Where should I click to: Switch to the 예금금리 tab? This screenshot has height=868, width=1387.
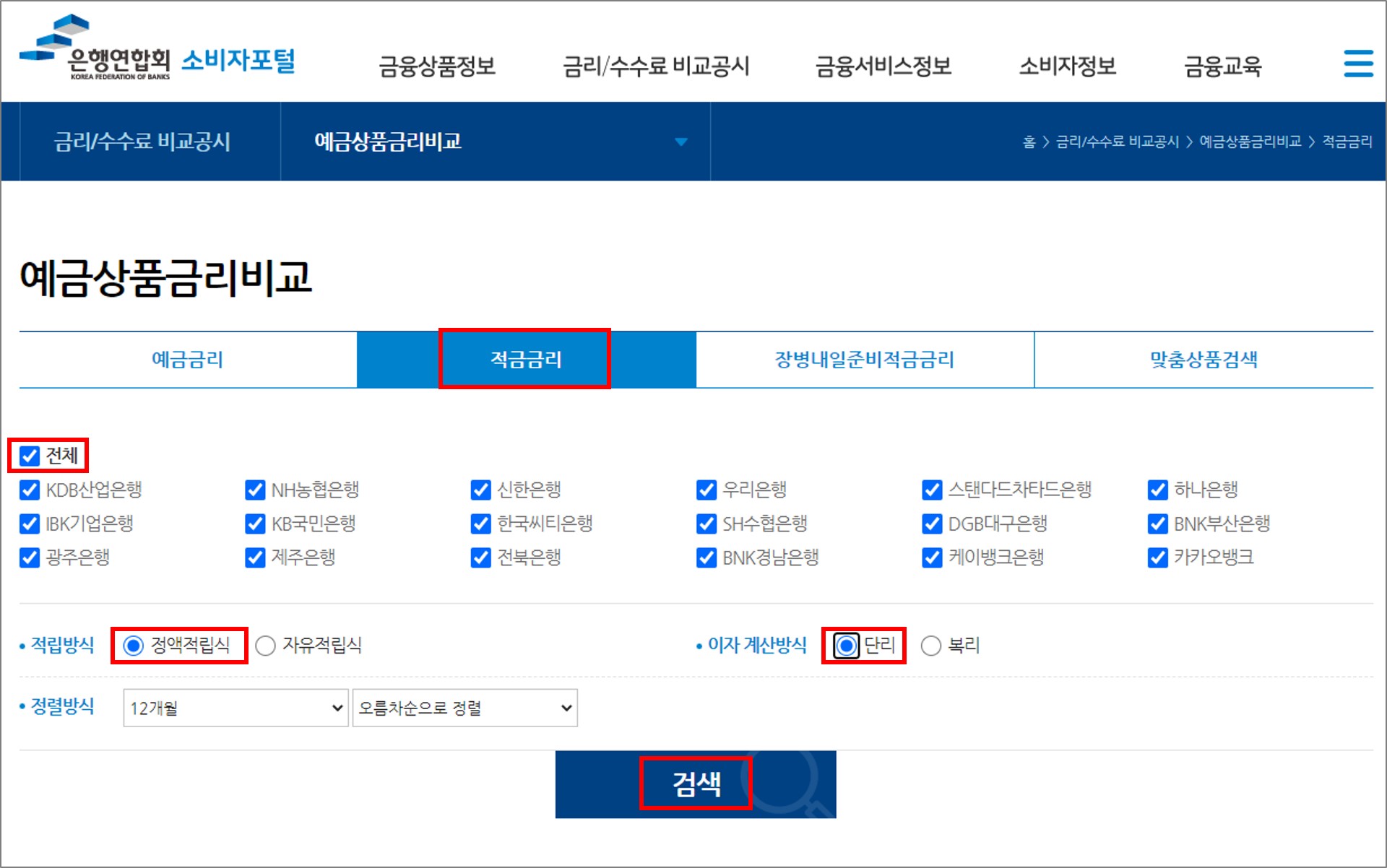coord(188,360)
